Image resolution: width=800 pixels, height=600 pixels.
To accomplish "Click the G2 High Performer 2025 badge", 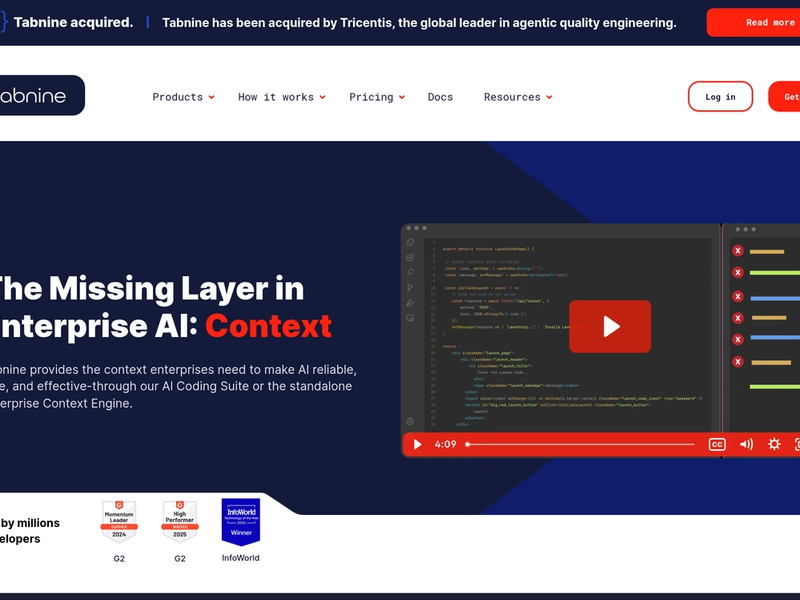I will [x=180, y=521].
